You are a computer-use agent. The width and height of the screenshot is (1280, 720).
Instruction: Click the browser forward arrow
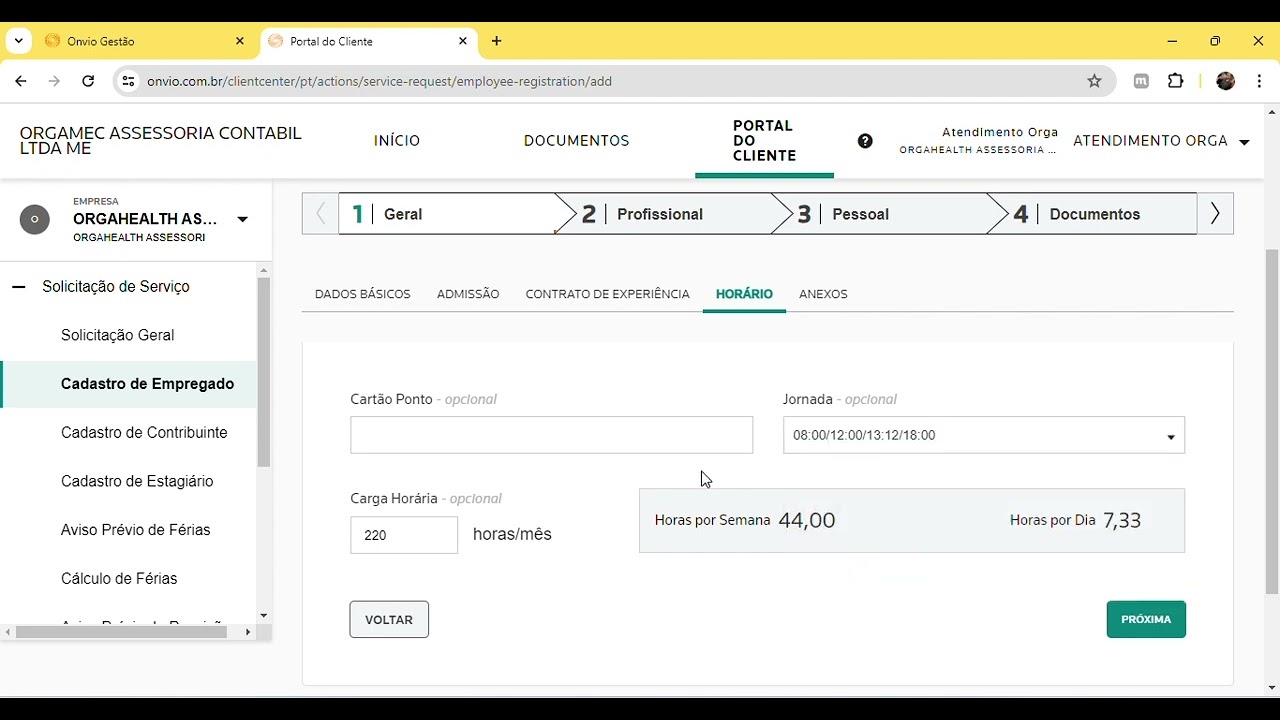[x=54, y=81]
